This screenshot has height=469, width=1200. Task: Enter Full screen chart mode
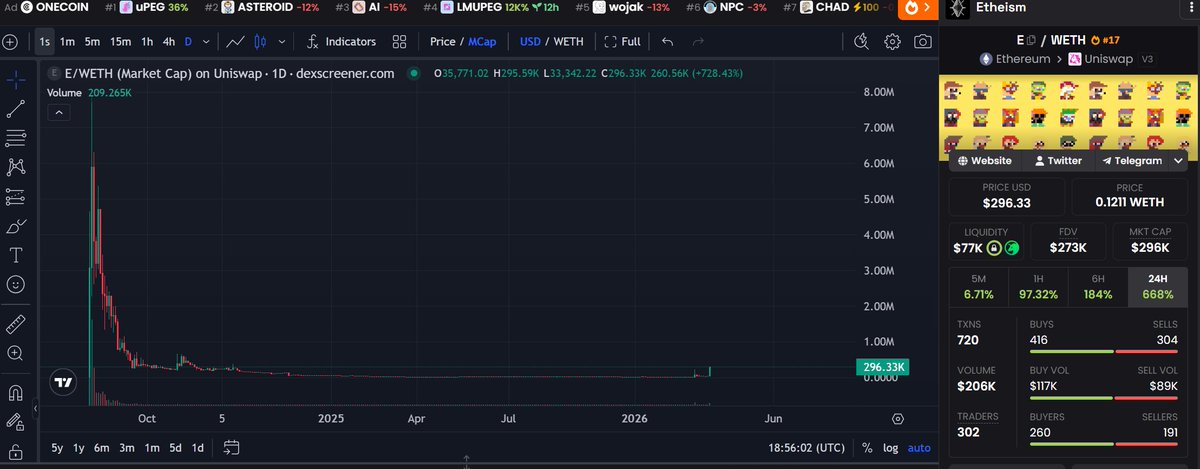(x=622, y=42)
